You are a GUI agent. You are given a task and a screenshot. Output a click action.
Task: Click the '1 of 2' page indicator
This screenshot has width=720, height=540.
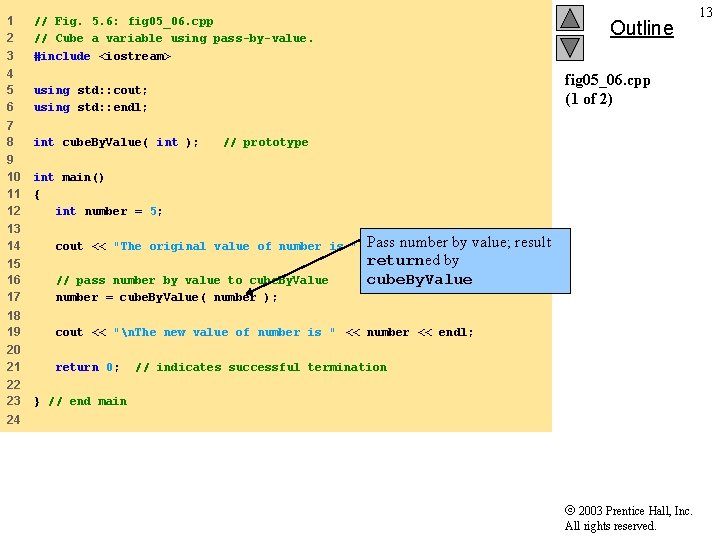click(589, 99)
